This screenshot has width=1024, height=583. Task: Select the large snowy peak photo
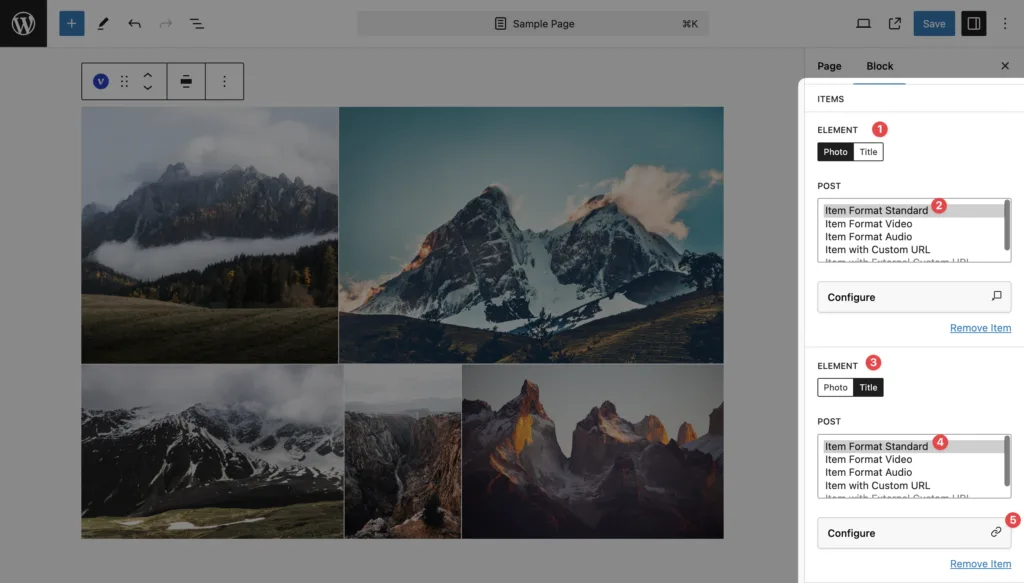(531, 235)
